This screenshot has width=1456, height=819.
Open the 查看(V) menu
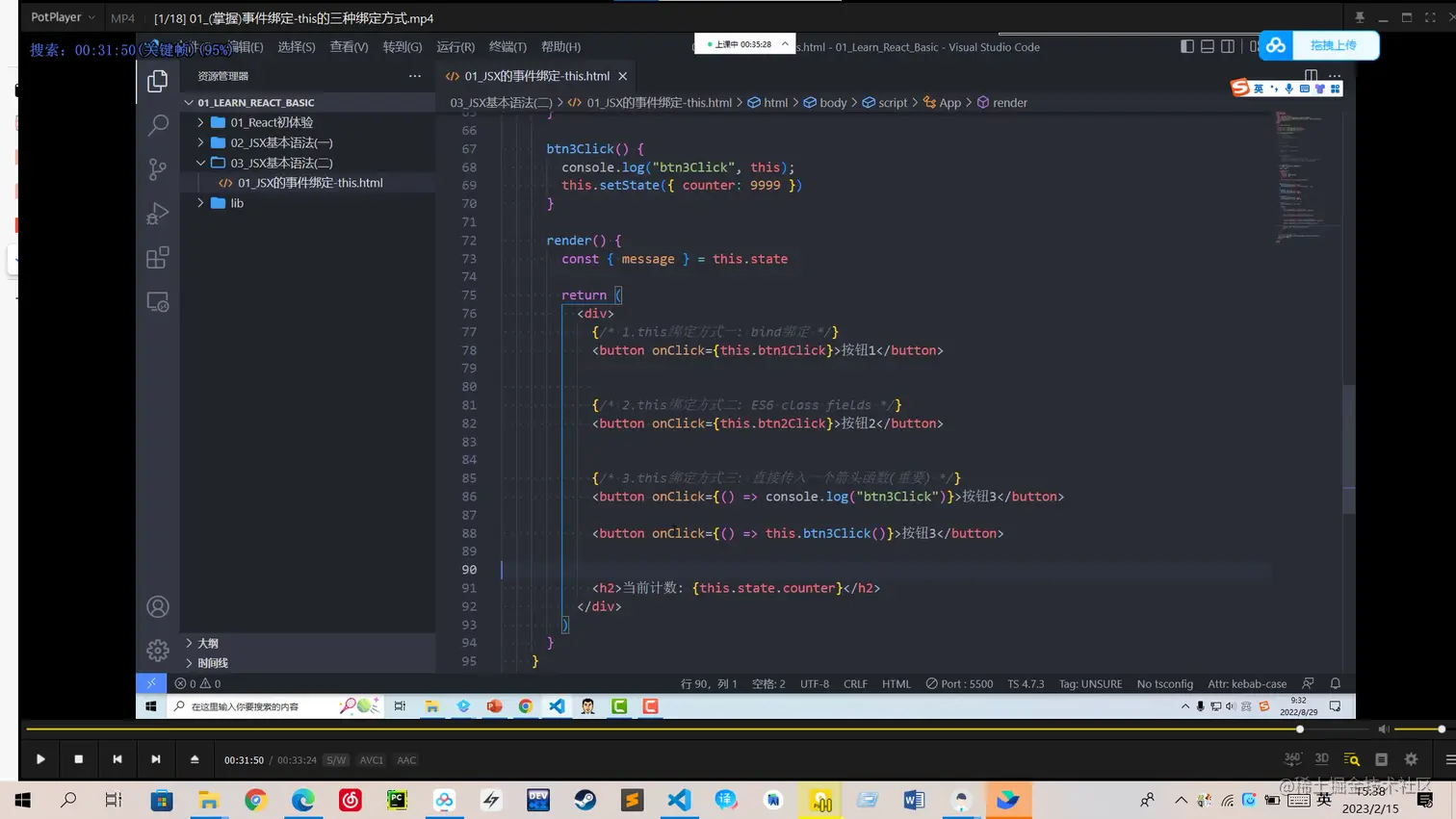pos(349,47)
